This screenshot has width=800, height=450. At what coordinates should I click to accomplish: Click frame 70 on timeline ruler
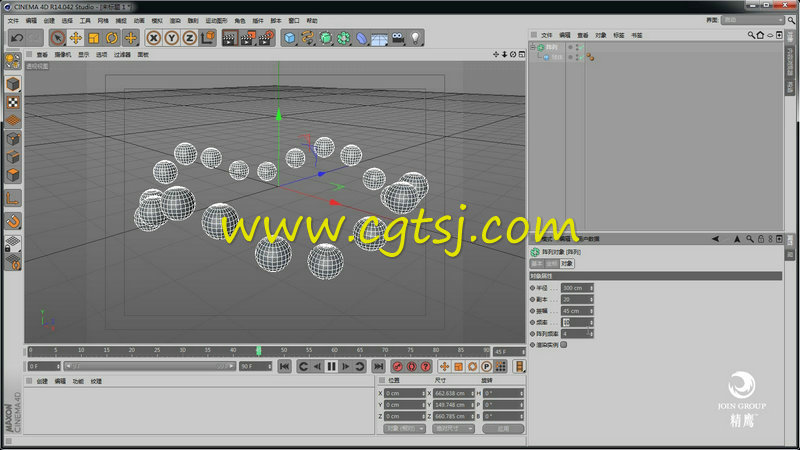coord(385,351)
